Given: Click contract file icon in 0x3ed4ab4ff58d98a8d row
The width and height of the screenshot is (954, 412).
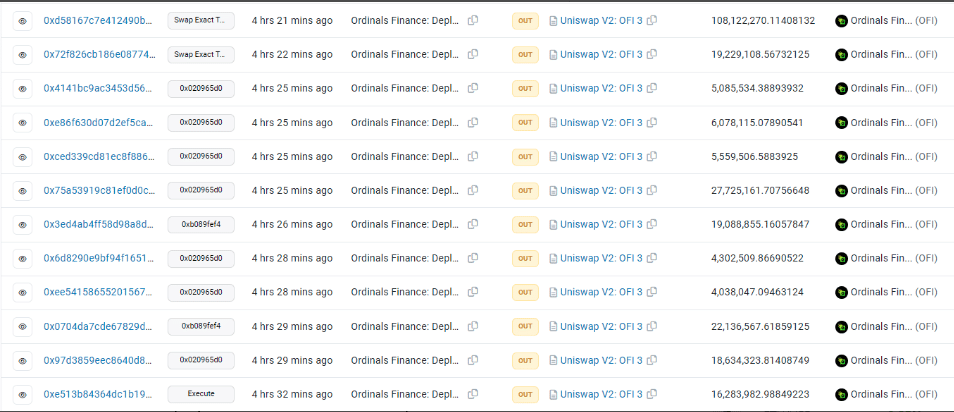Looking at the screenshot, I should tap(553, 225).
